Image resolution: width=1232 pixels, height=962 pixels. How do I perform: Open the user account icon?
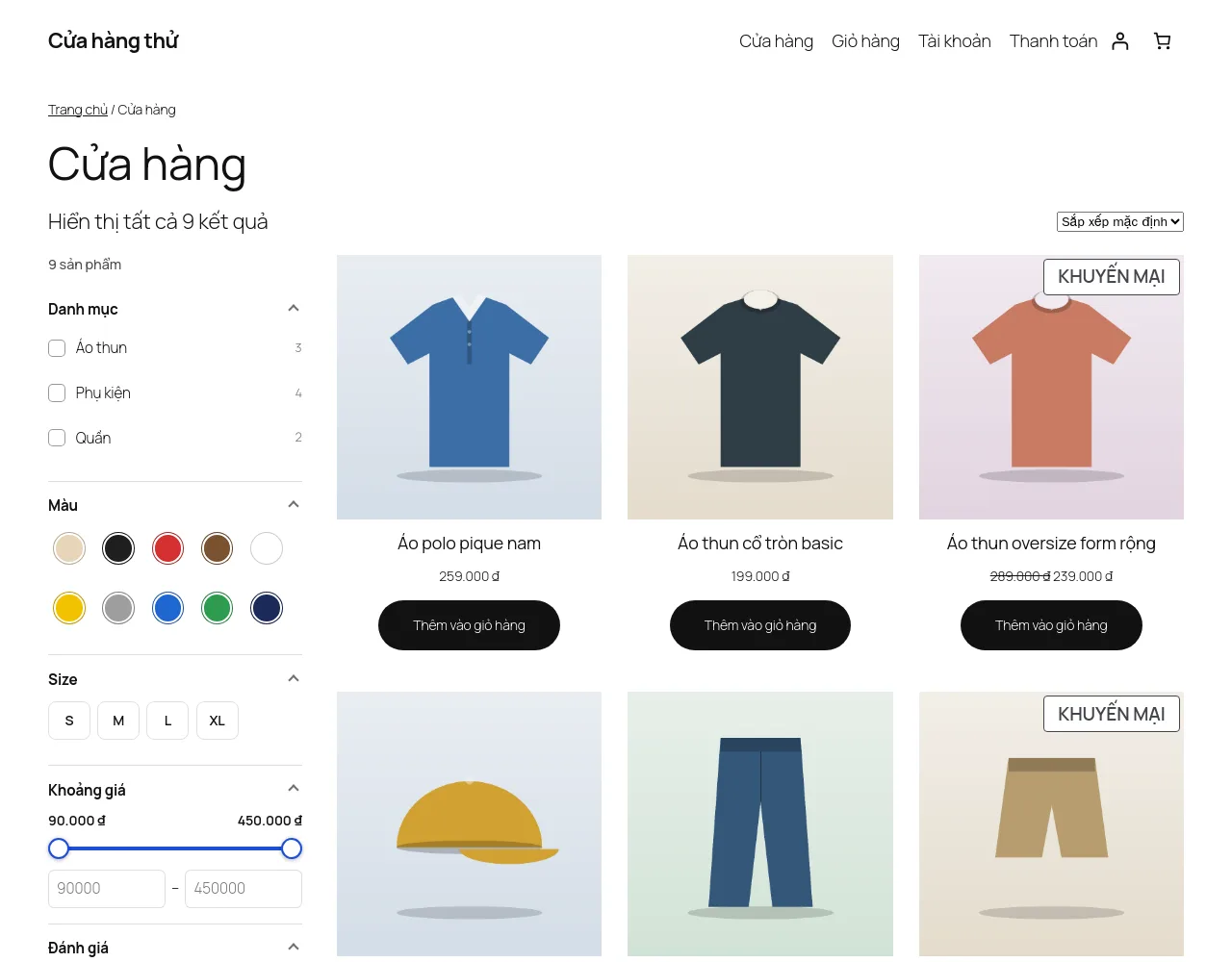tap(1120, 41)
